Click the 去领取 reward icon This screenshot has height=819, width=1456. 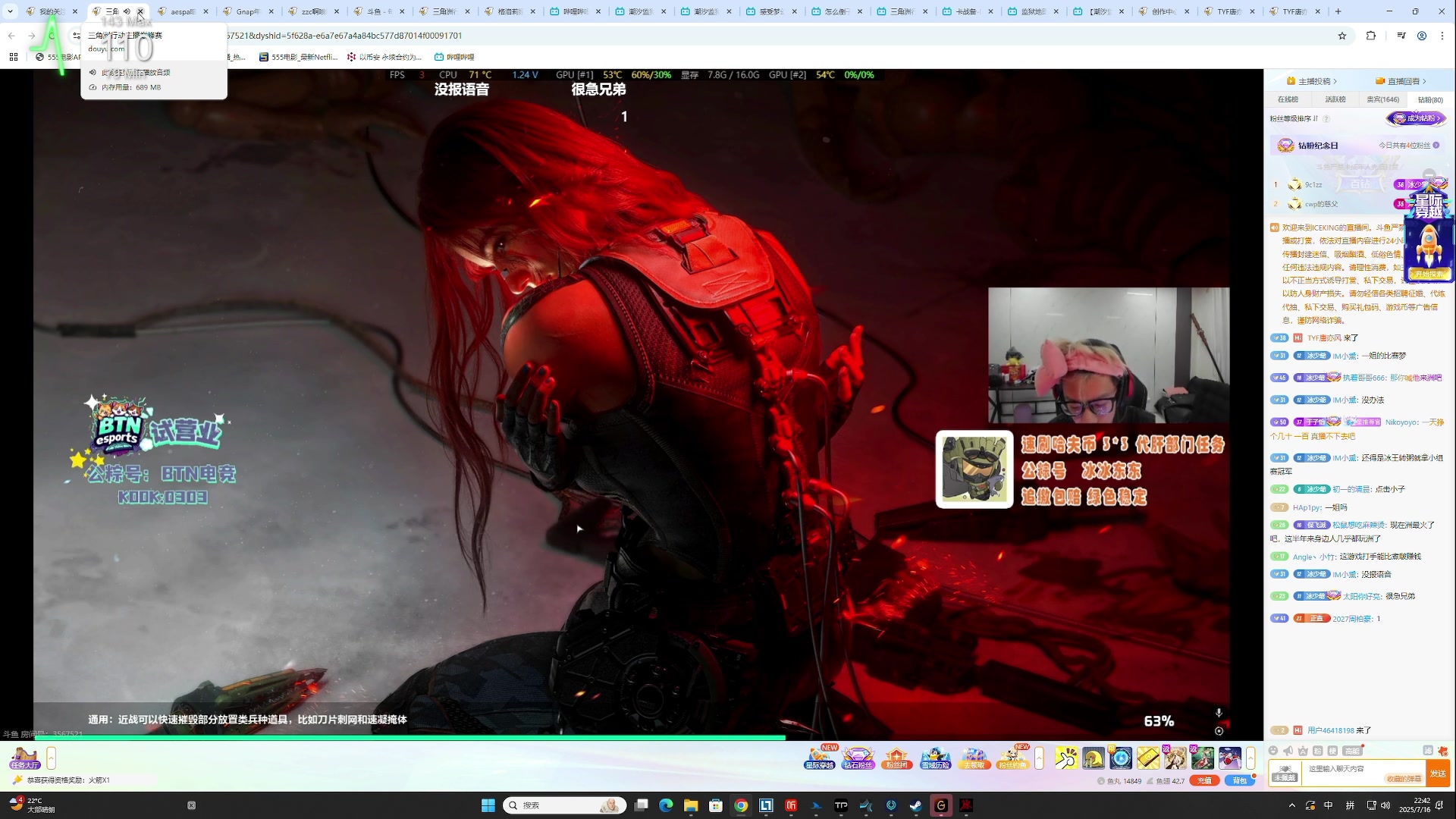974,758
